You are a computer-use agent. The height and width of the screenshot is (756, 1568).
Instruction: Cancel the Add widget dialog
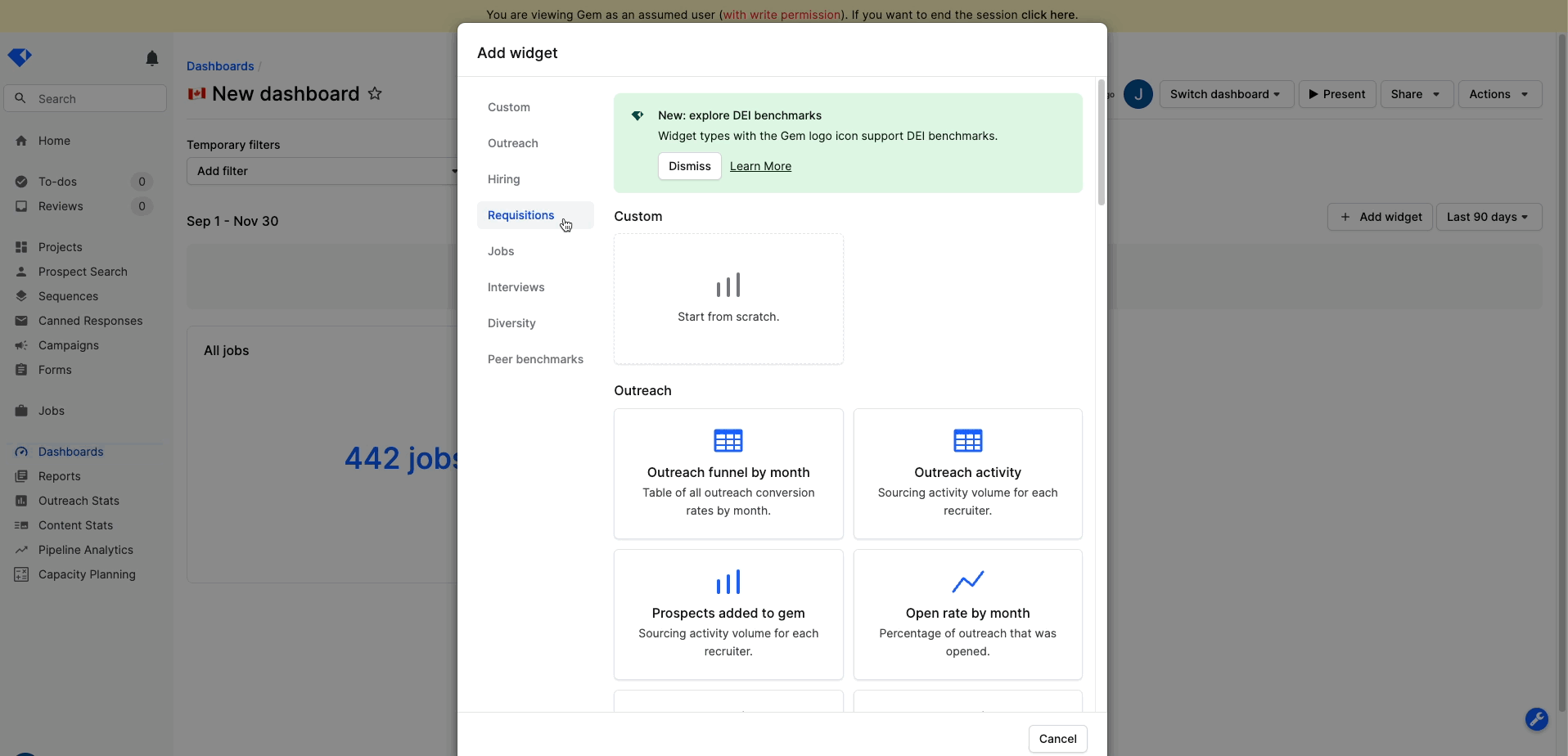point(1057,739)
